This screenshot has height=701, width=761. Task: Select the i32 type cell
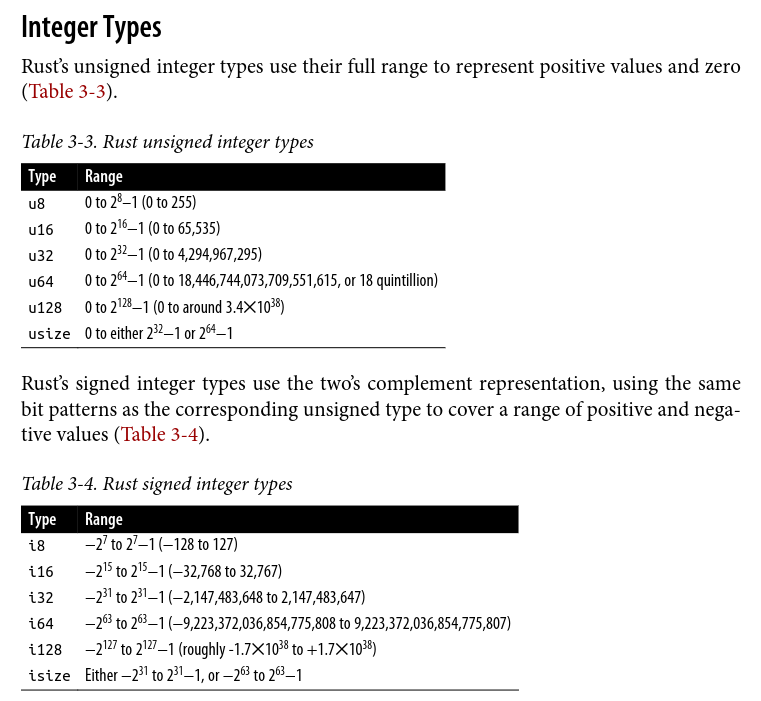[41, 598]
